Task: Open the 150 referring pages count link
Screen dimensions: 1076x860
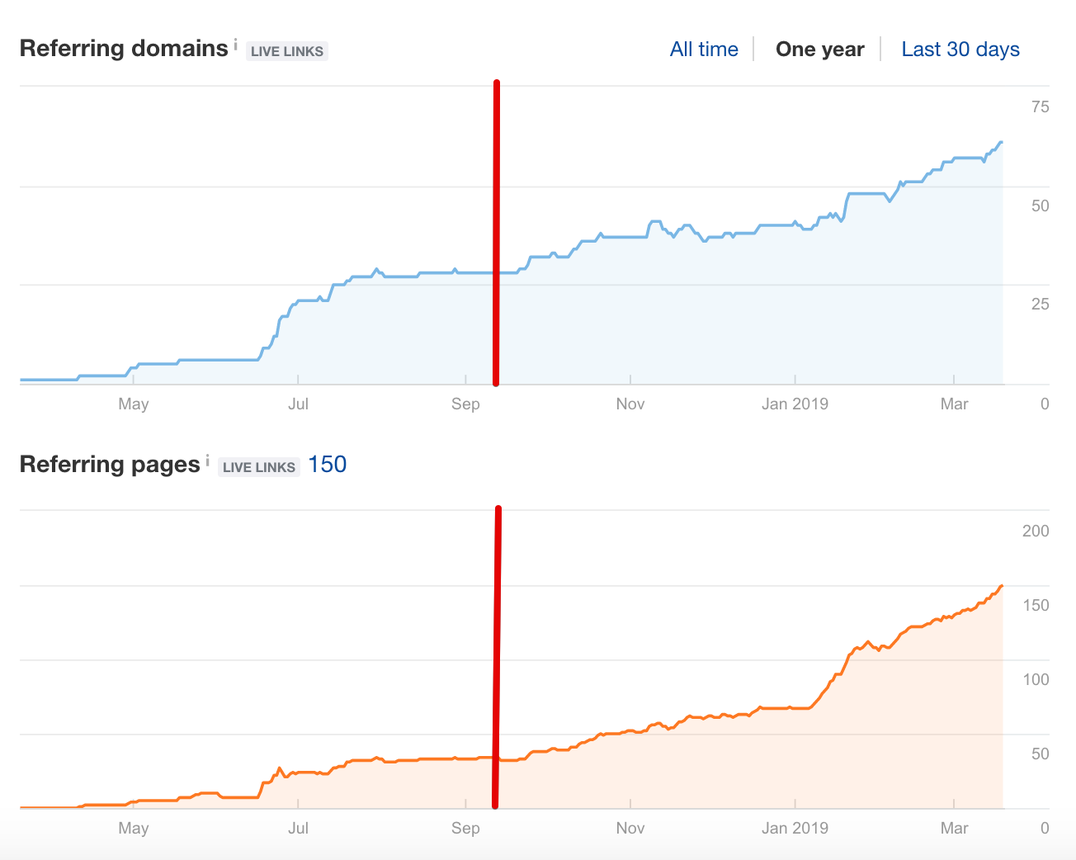Action: coord(327,465)
